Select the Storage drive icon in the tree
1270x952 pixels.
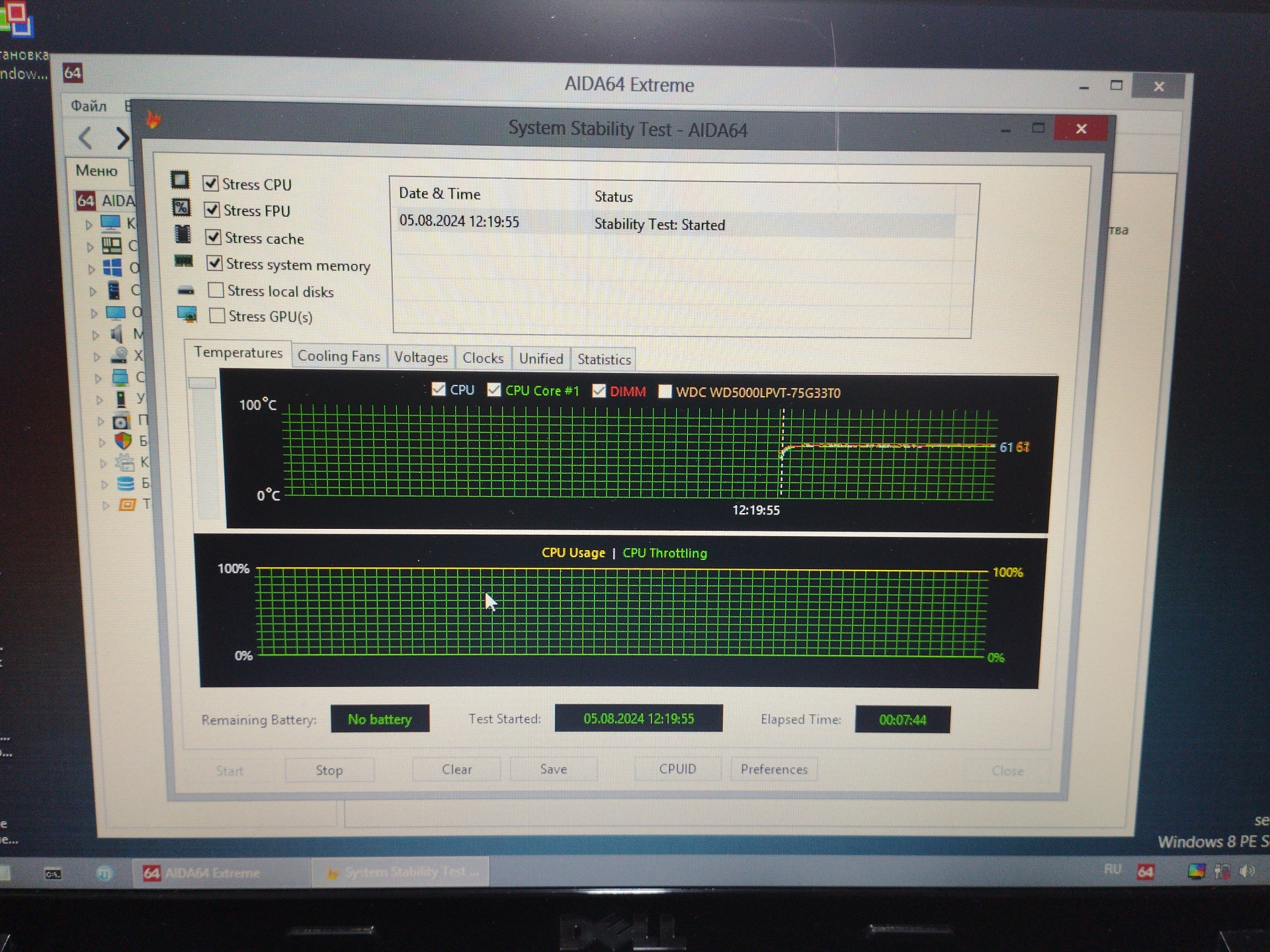tap(119, 355)
